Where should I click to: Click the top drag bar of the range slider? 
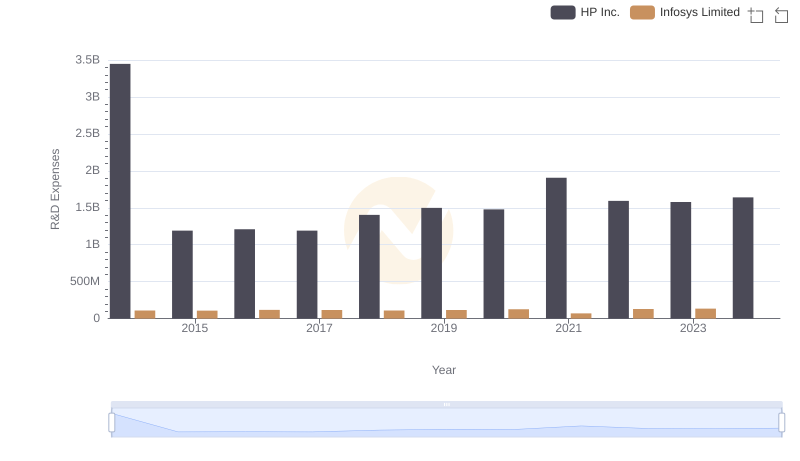[x=446, y=404]
